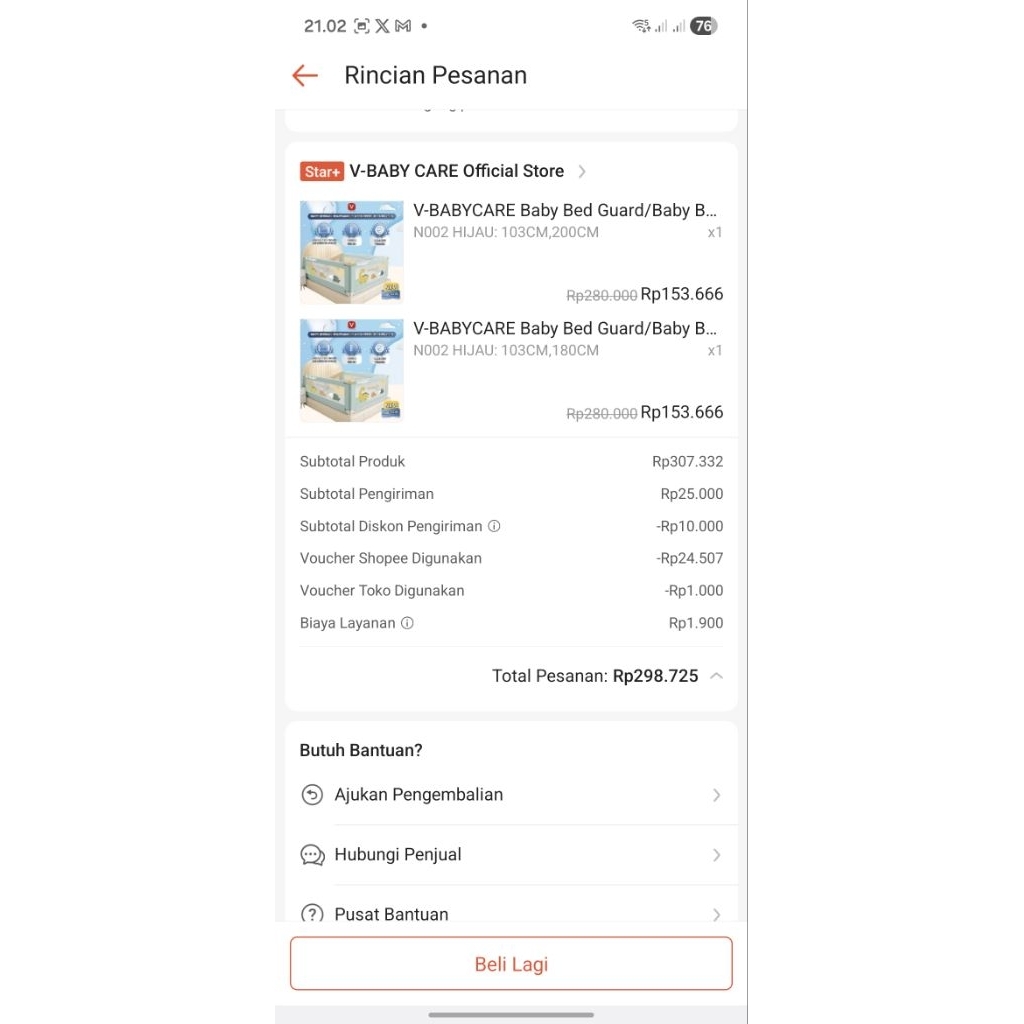The width and height of the screenshot is (1024, 1024).
Task: Open info icon beside Biaya Layanan
Action: point(408,623)
